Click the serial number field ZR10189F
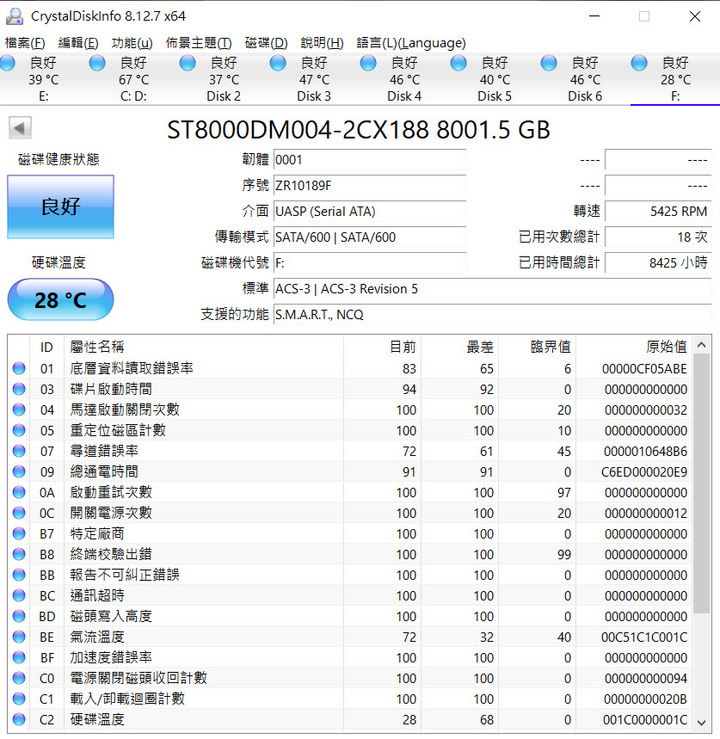Viewport: 720px width, 739px height. point(370,185)
